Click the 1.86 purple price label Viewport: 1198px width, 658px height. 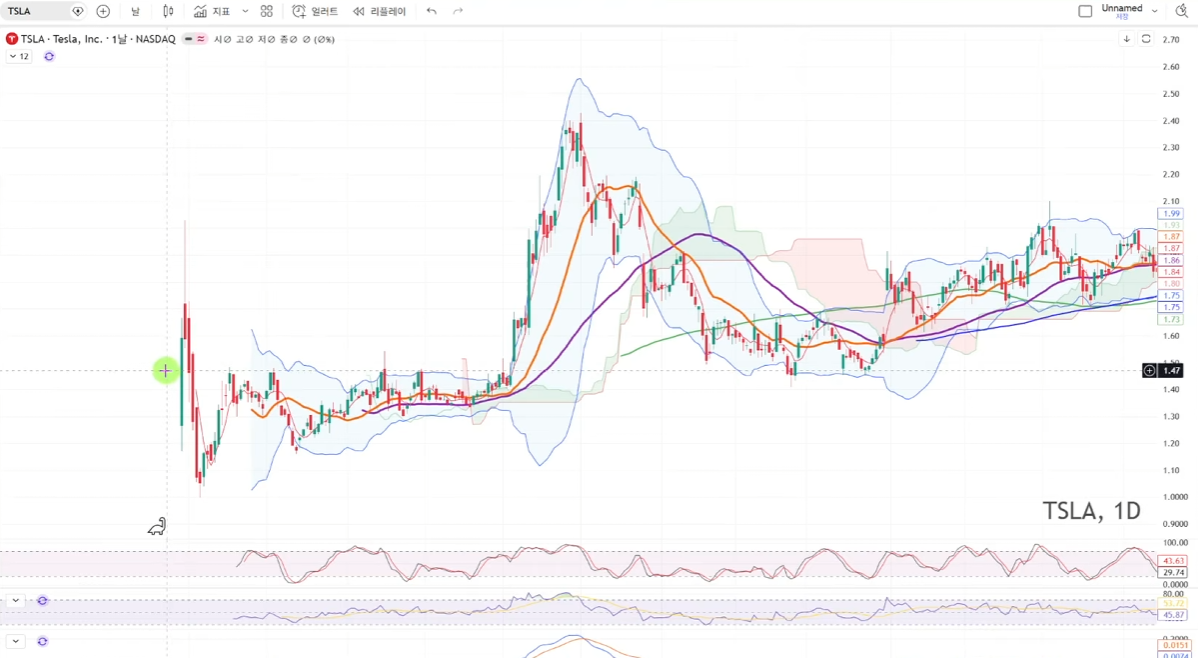click(1170, 261)
